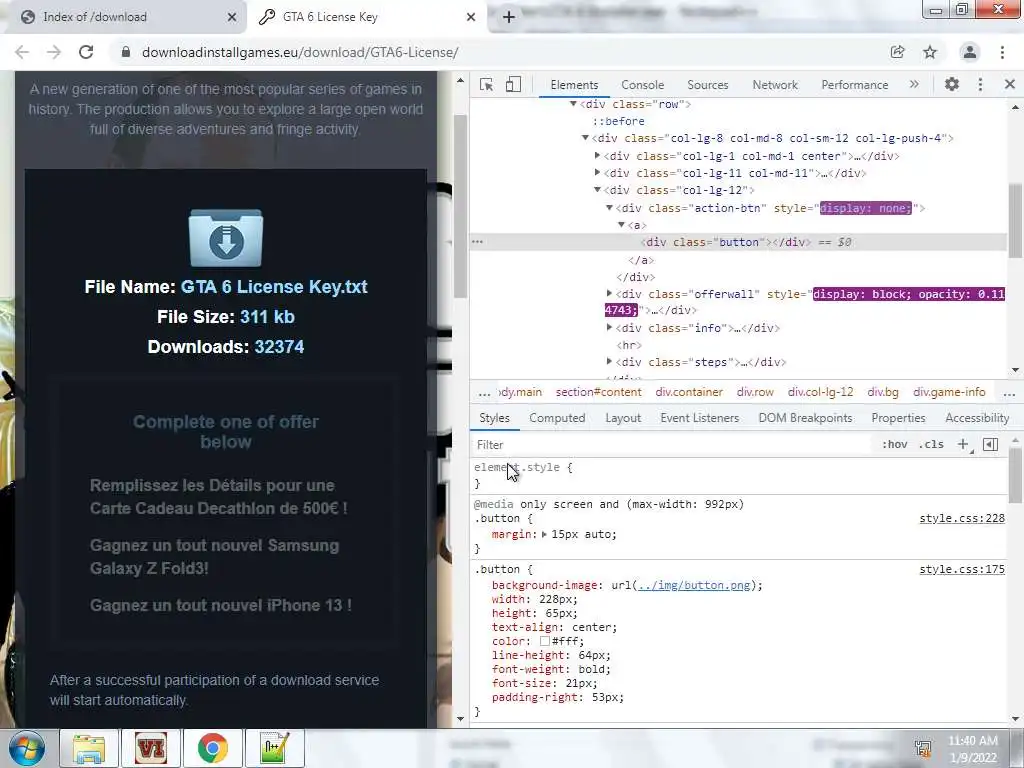Viewport: 1024px width, 768px height.
Task: Show more DevTools tabs chevron
Action: (914, 84)
